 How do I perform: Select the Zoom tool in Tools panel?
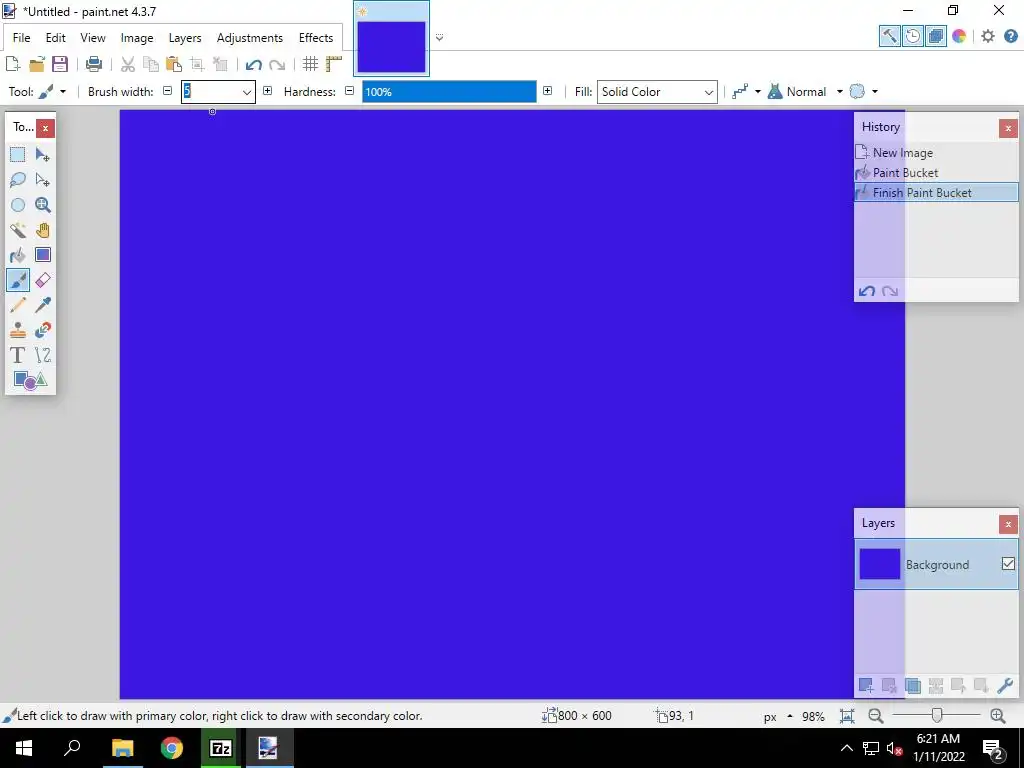[42, 205]
